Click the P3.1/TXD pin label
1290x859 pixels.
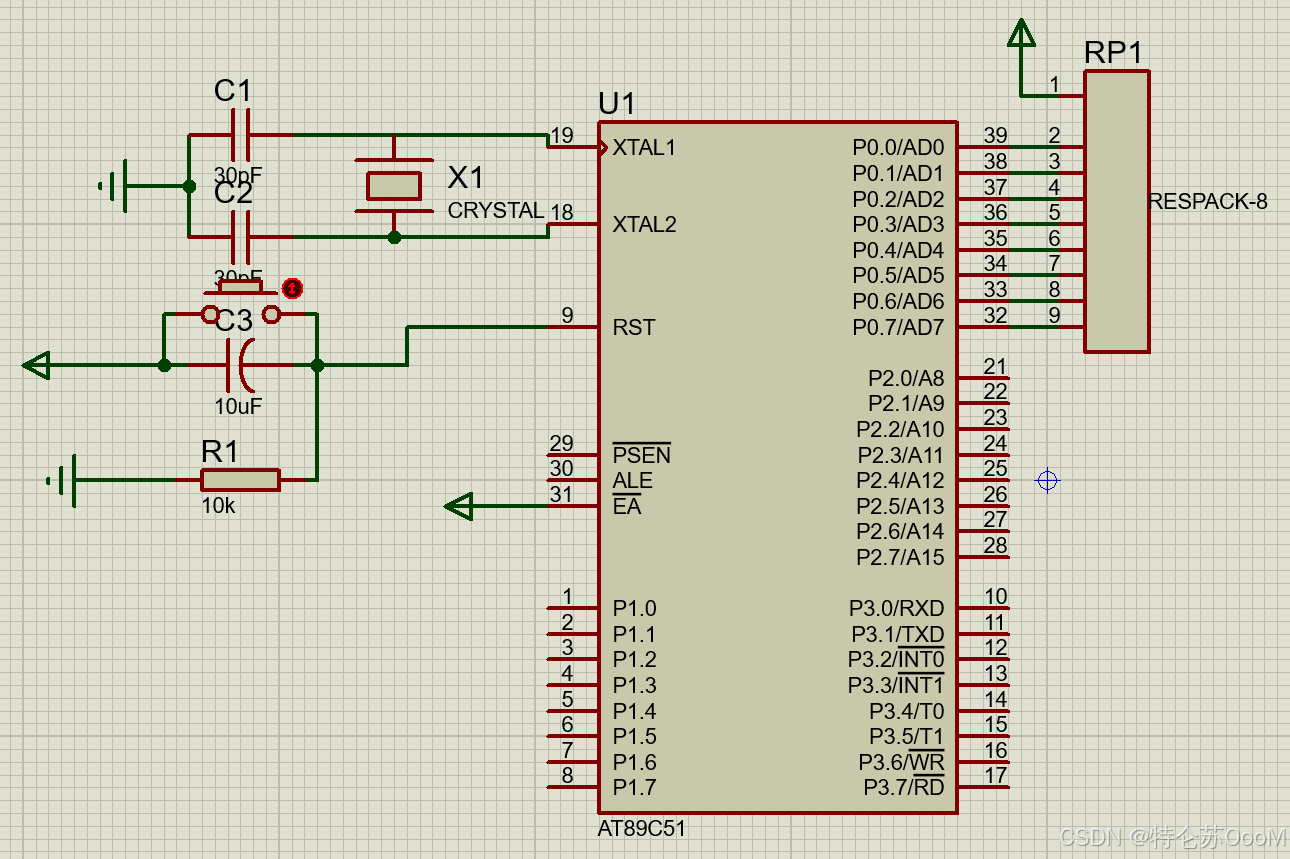[898, 634]
